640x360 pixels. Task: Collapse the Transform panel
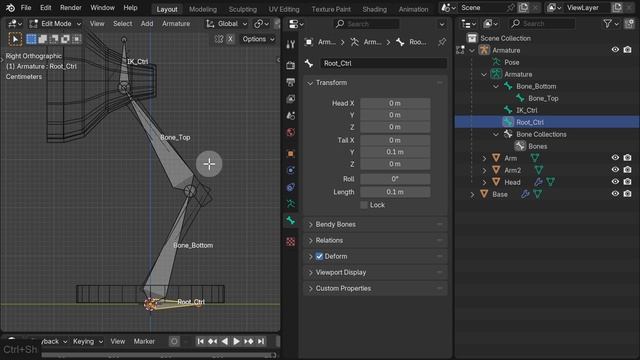pyautogui.click(x=375, y=83)
